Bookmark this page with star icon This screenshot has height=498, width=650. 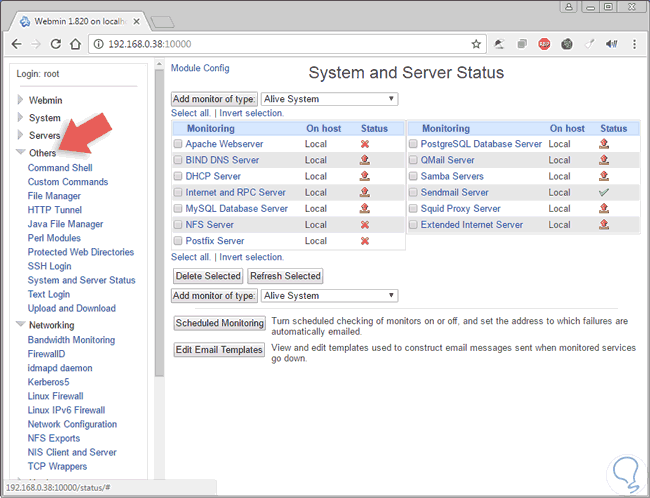[476, 44]
